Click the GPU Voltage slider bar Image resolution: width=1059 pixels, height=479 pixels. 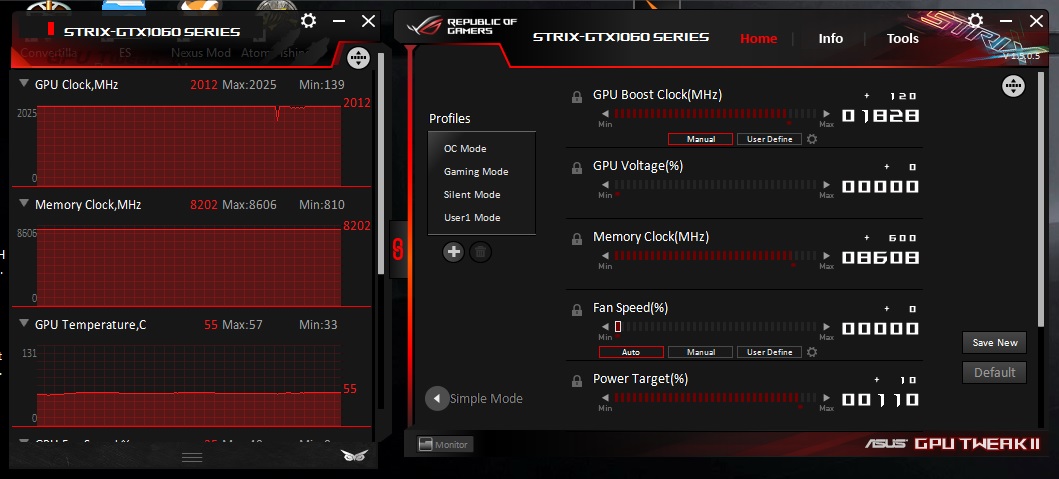(716, 184)
